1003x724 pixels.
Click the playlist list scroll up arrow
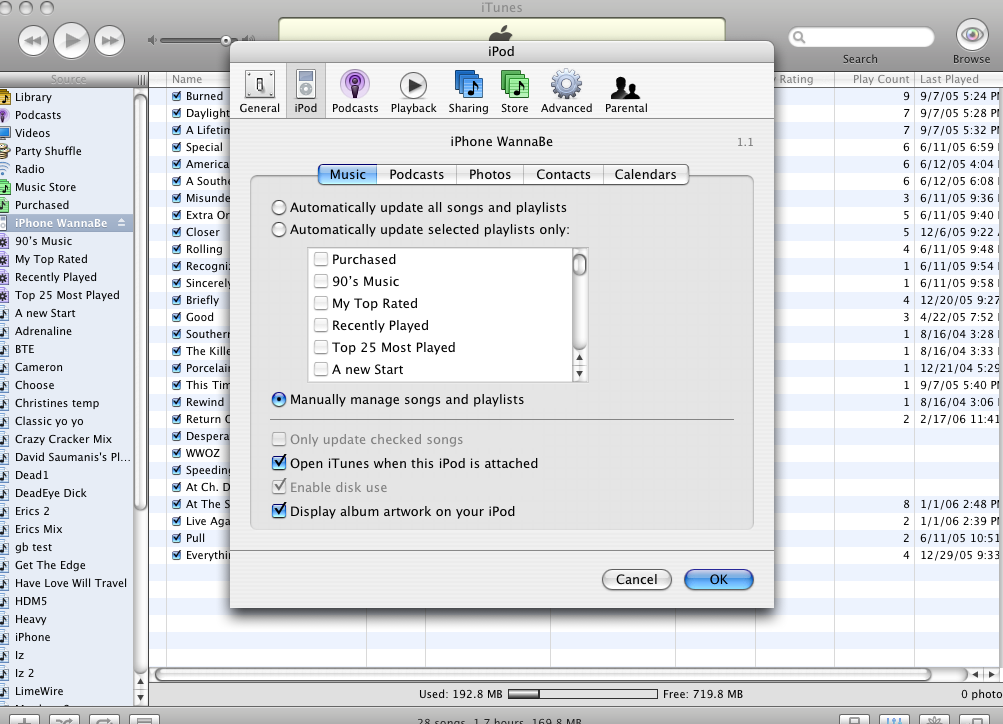tap(580, 358)
